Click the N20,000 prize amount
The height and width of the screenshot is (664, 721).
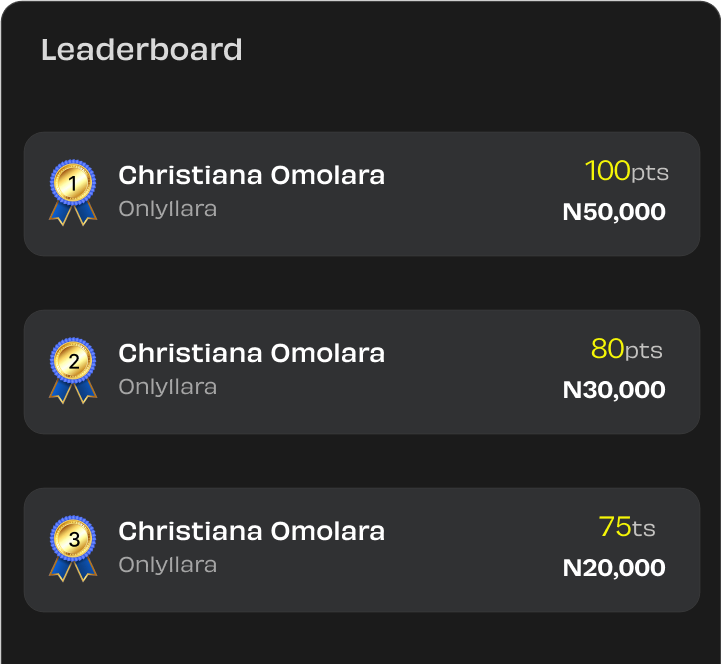pyautogui.click(x=614, y=568)
